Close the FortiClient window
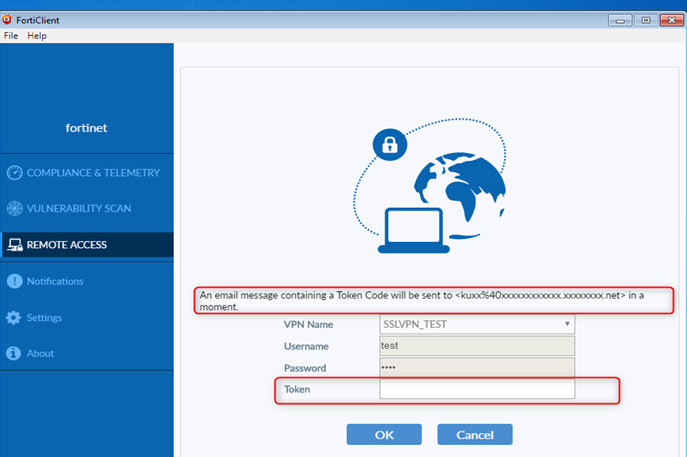Image resolution: width=687 pixels, height=457 pixels. 672,20
